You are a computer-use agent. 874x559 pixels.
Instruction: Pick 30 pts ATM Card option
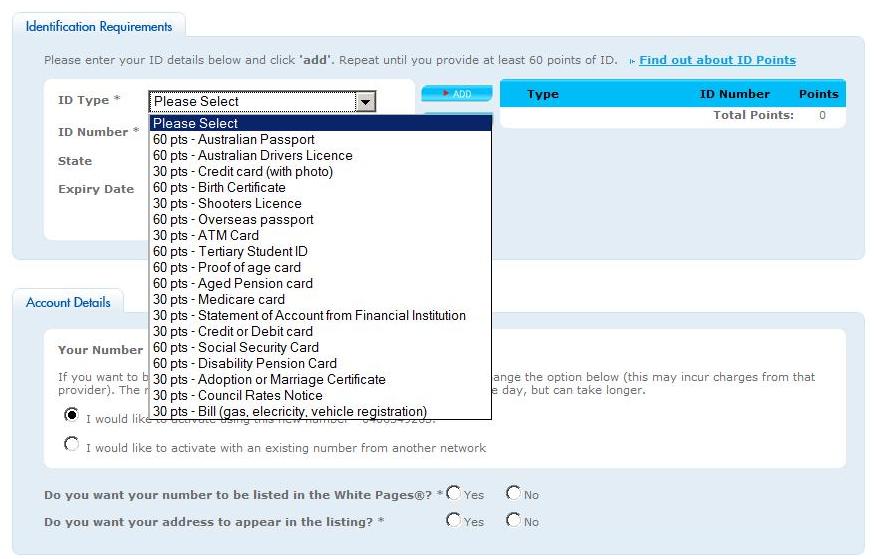tap(206, 236)
